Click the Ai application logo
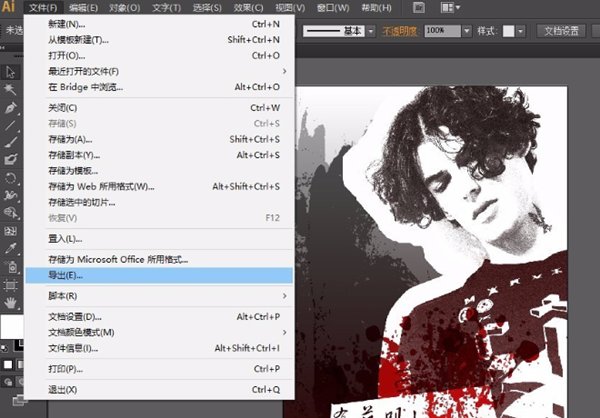Viewport: 600px width, 418px height. click(x=8, y=7)
